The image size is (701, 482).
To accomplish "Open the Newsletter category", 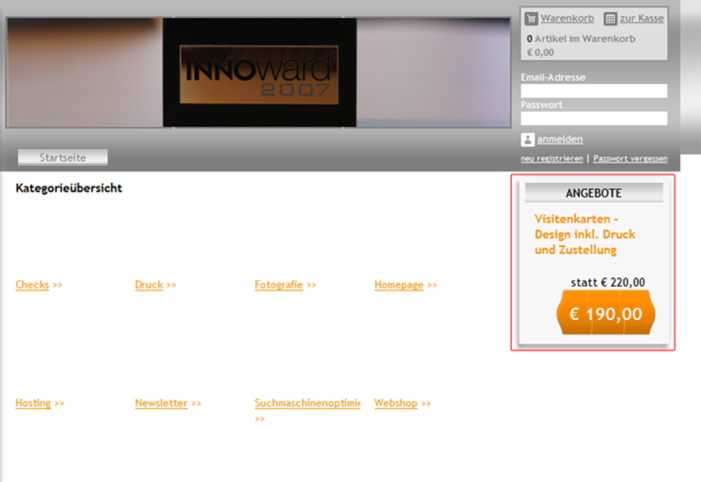I will (161, 403).
